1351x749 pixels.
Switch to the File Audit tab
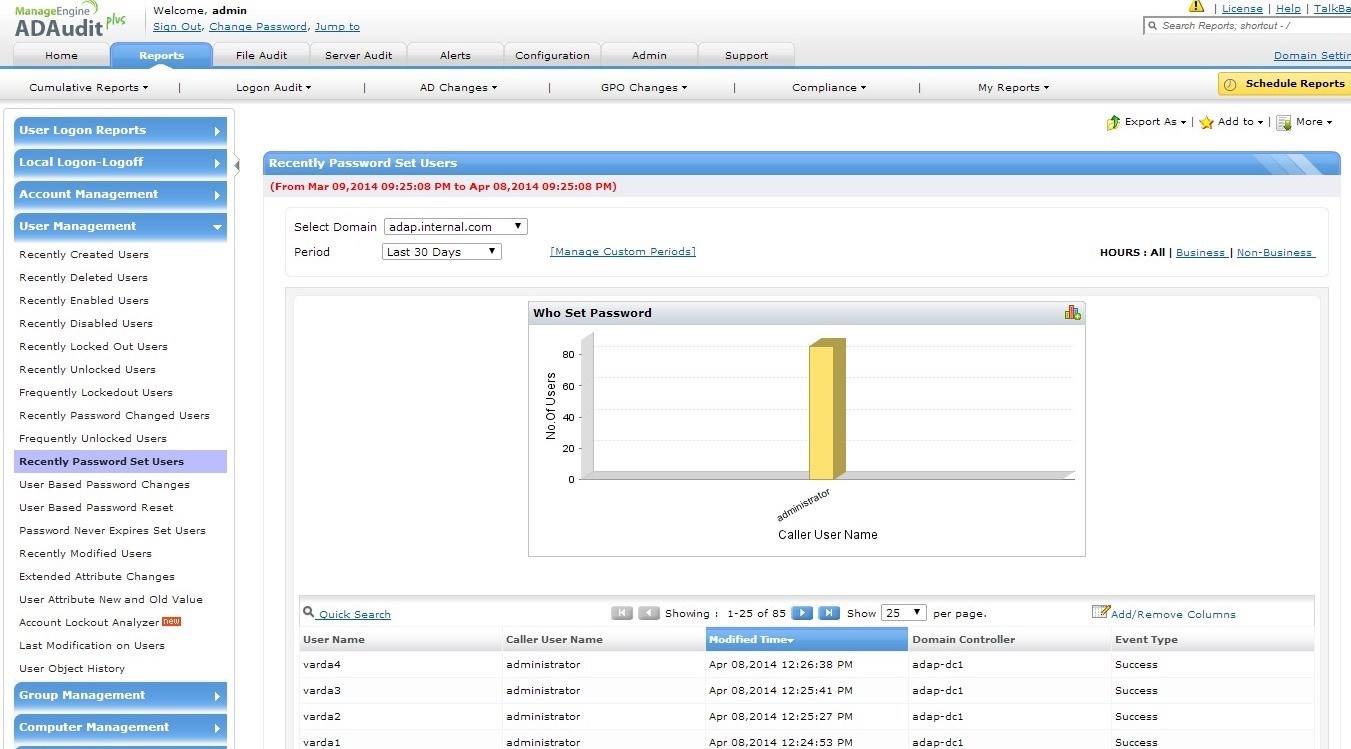pos(261,55)
